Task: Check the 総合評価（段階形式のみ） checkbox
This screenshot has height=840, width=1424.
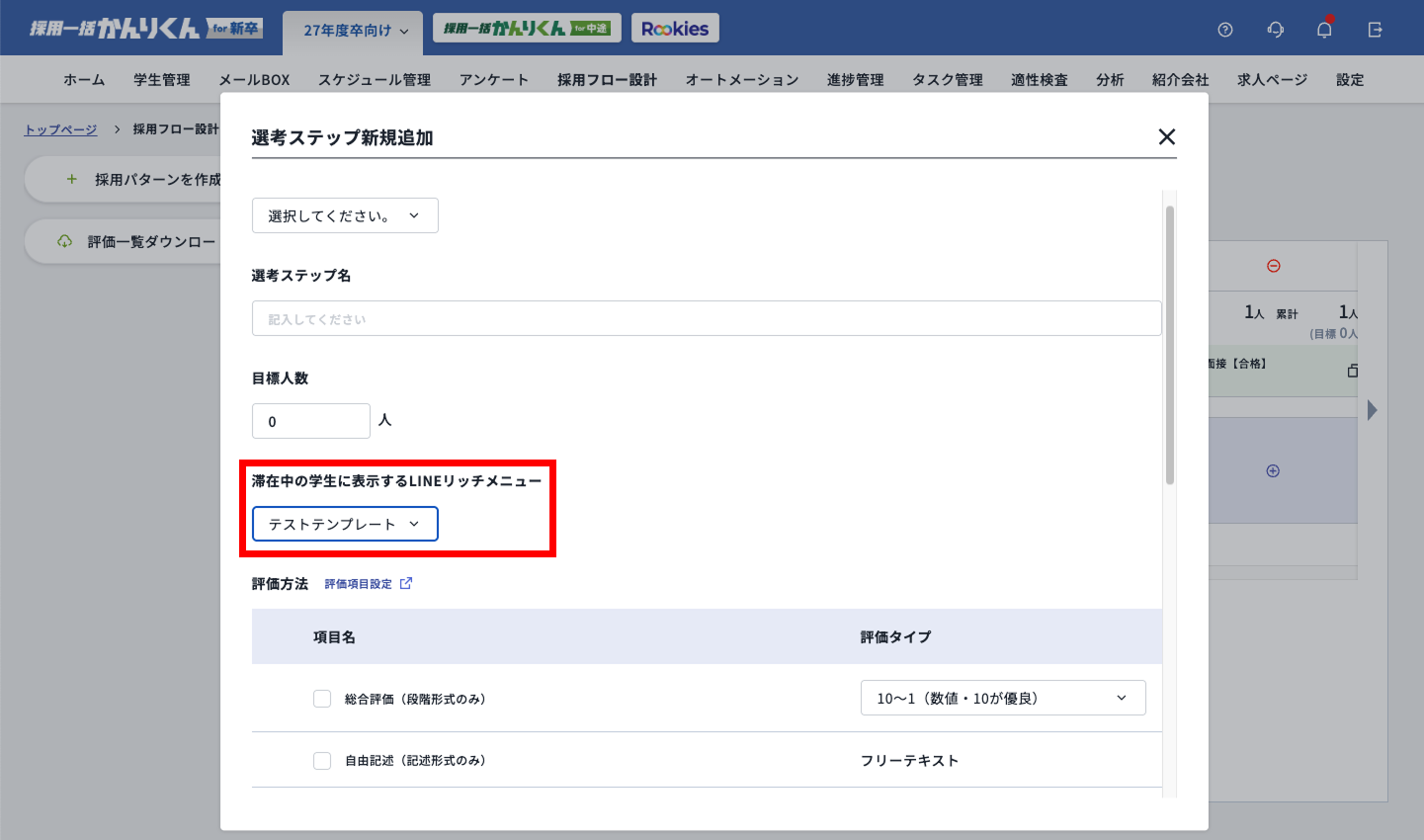Action: (x=322, y=699)
